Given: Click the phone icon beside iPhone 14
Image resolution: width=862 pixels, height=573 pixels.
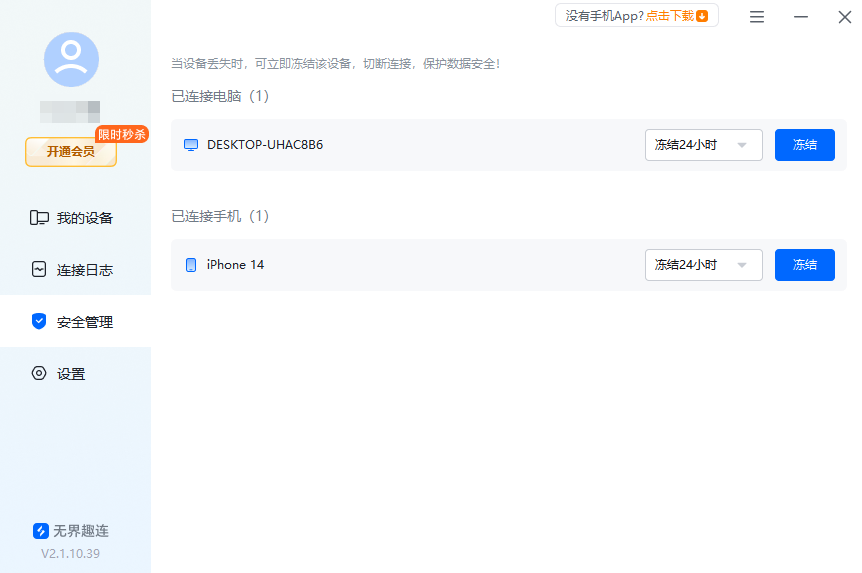Looking at the screenshot, I should (x=191, y=265).
